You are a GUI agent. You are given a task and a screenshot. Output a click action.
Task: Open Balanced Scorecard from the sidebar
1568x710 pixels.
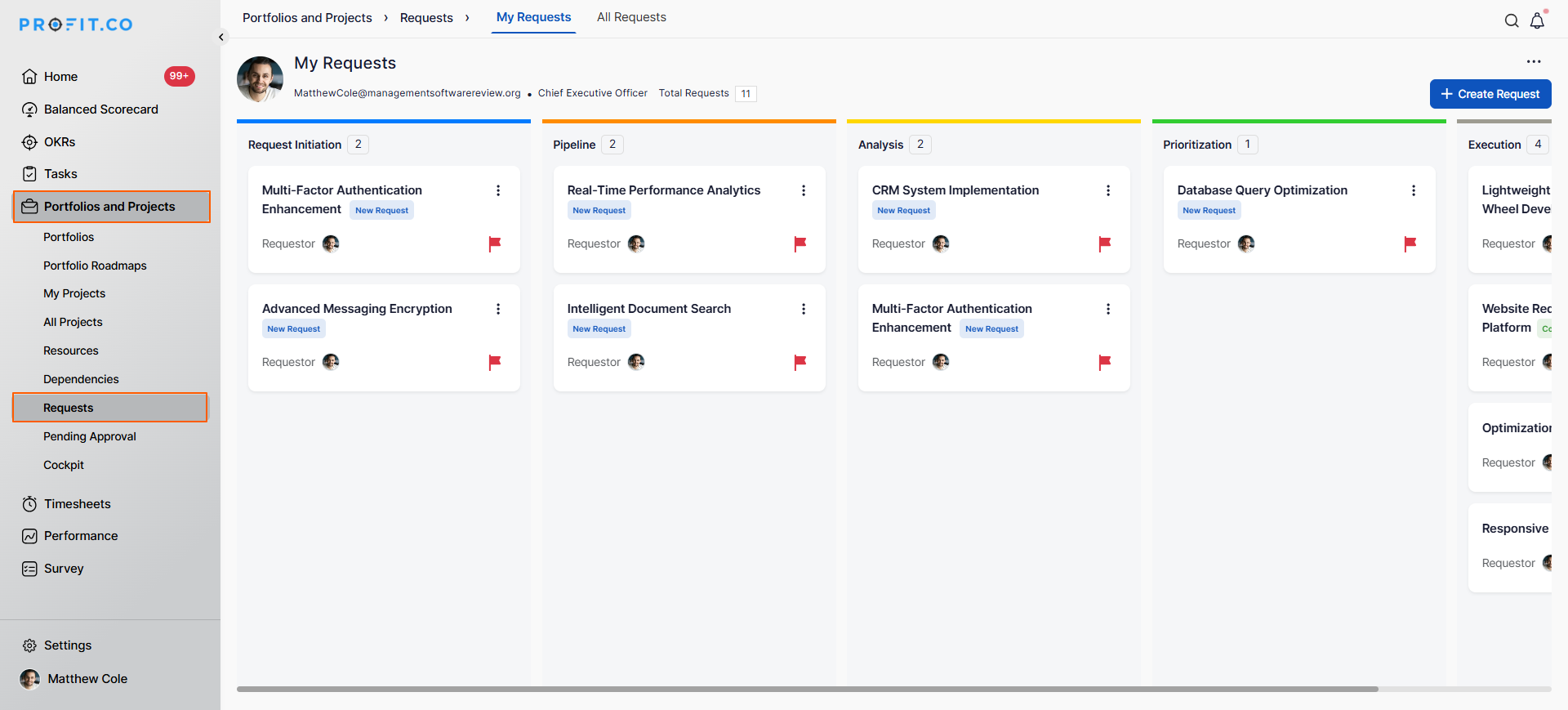click(101, 109)
